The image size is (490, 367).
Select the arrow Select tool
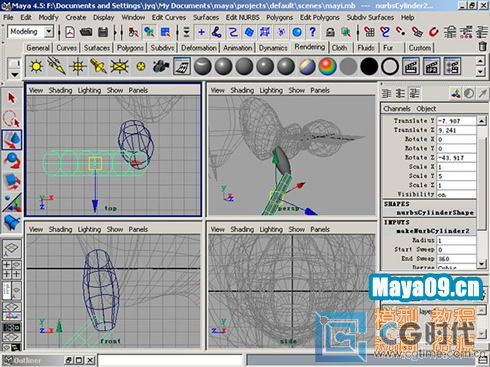[x=12, y=98]
